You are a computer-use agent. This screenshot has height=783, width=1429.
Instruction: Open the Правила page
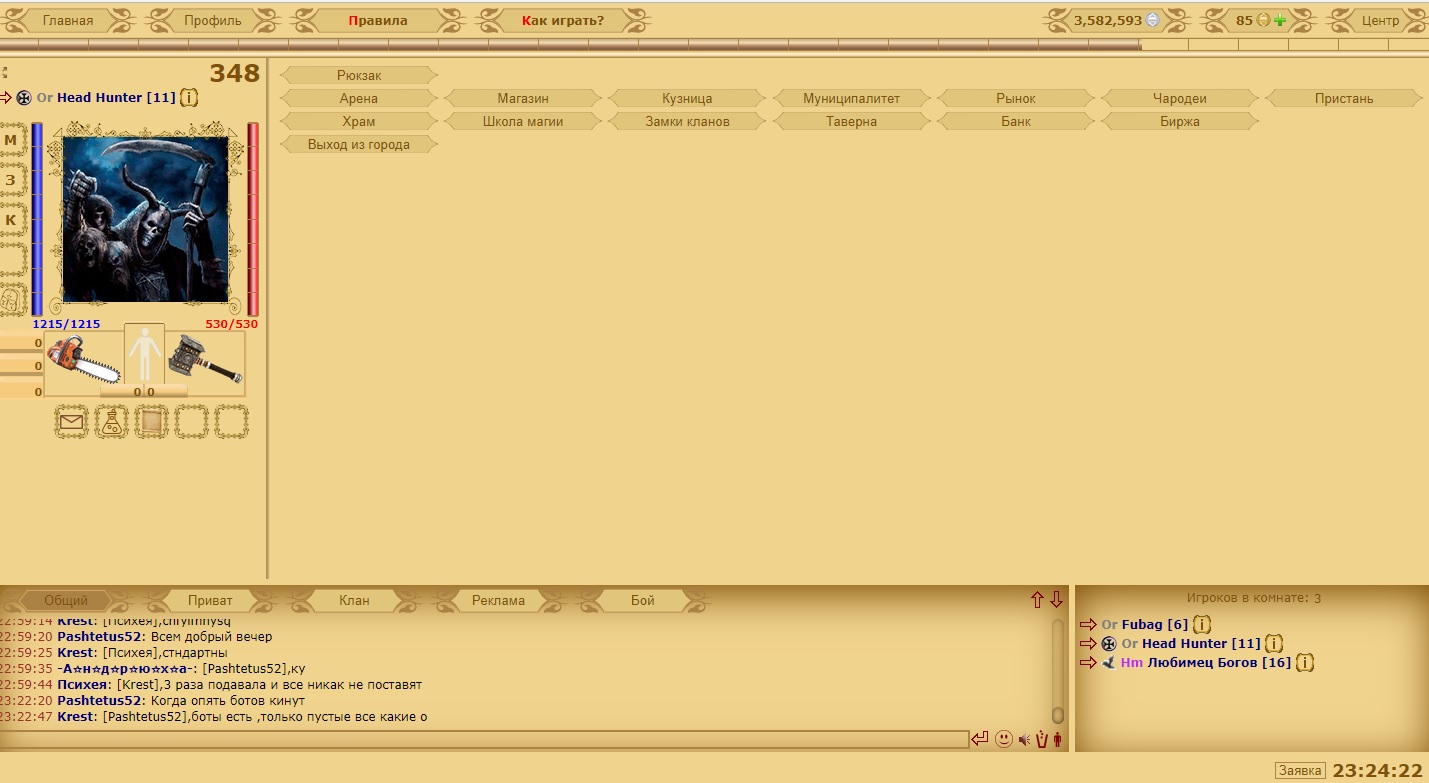coord(378,20)
